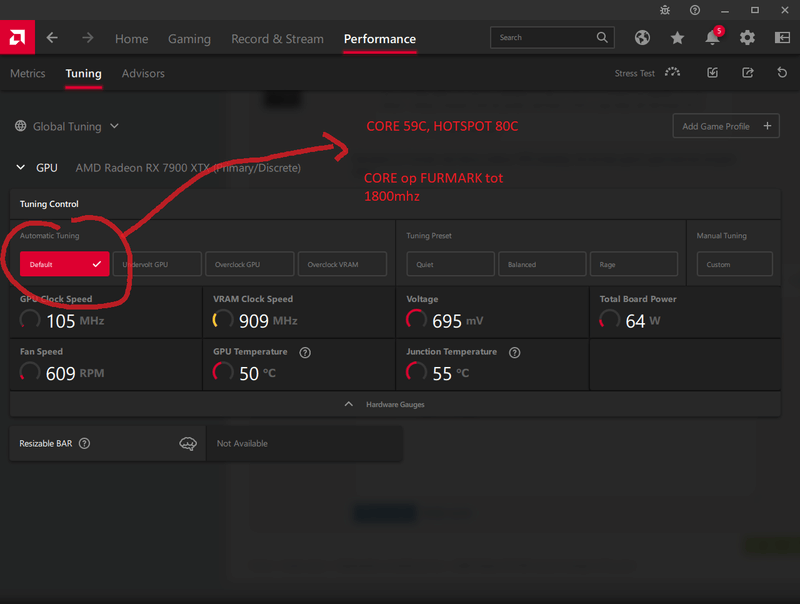Select the Quiet tuning preset
Viewport: 800px width, 604px height.
click(451, 264)
